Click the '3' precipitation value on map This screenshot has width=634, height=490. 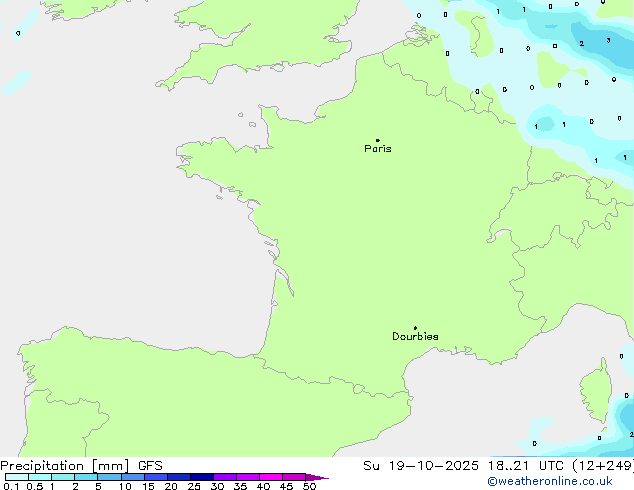[608, 40]
